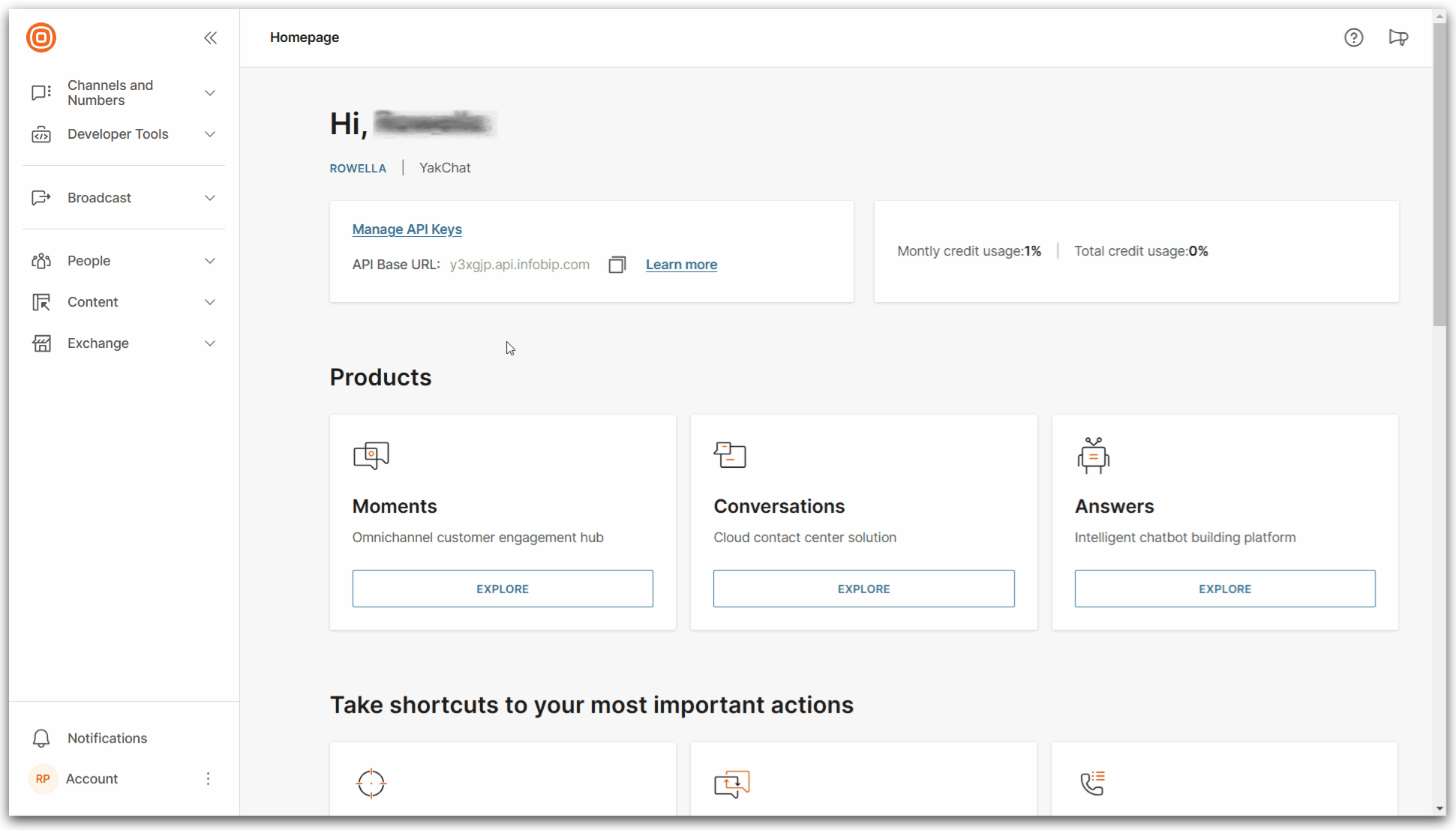1456x830 pixels.
Task: Click the Answers robot icon
Action: (x=1094, y=455)
